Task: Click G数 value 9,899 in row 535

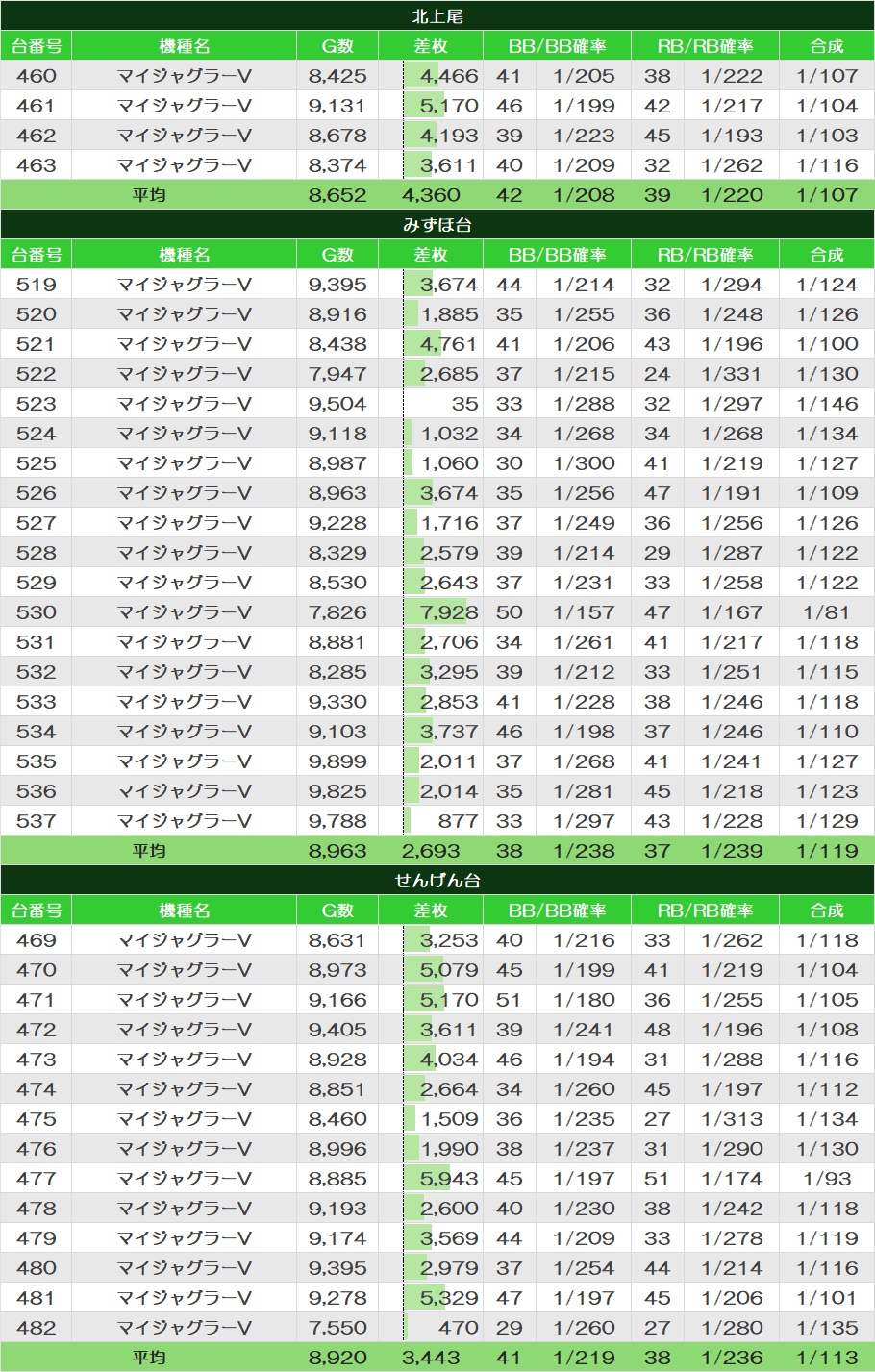Action: 337,761
